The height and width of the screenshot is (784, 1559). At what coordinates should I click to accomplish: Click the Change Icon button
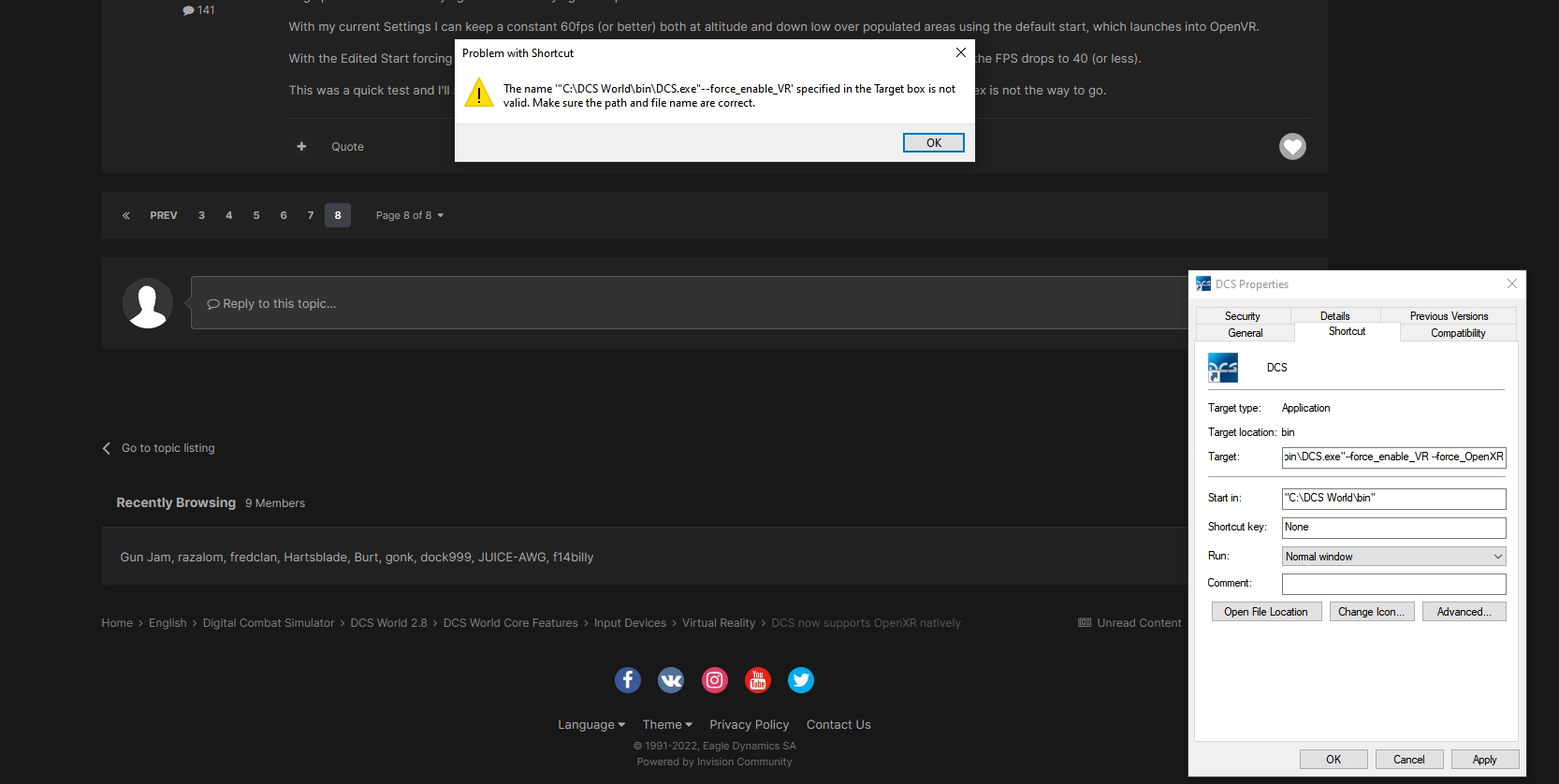[1371, 612]
